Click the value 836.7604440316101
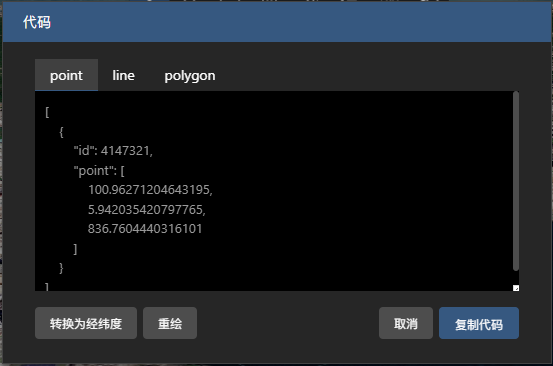Image resolution: width=553 pixels, height=366 pixels. pos(145,229)
